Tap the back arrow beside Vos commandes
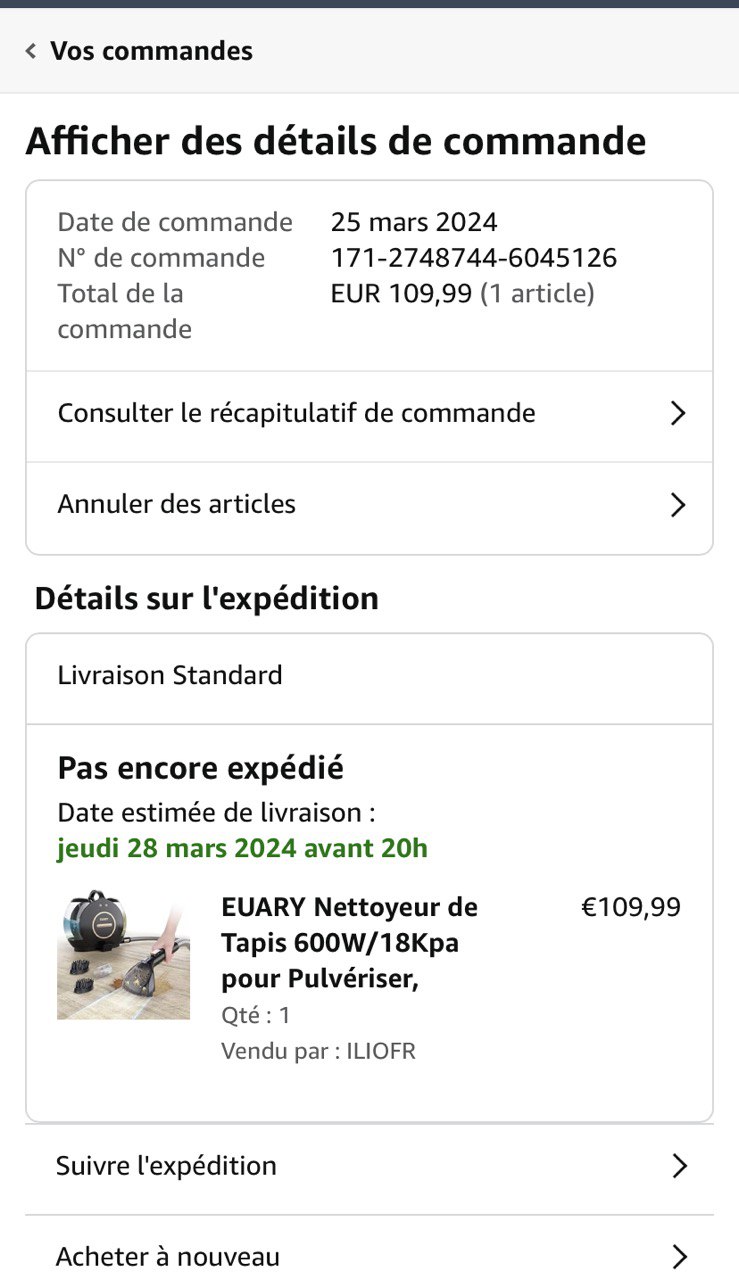The height and width of the screenshot is (1280, 739). coord(31,51)
